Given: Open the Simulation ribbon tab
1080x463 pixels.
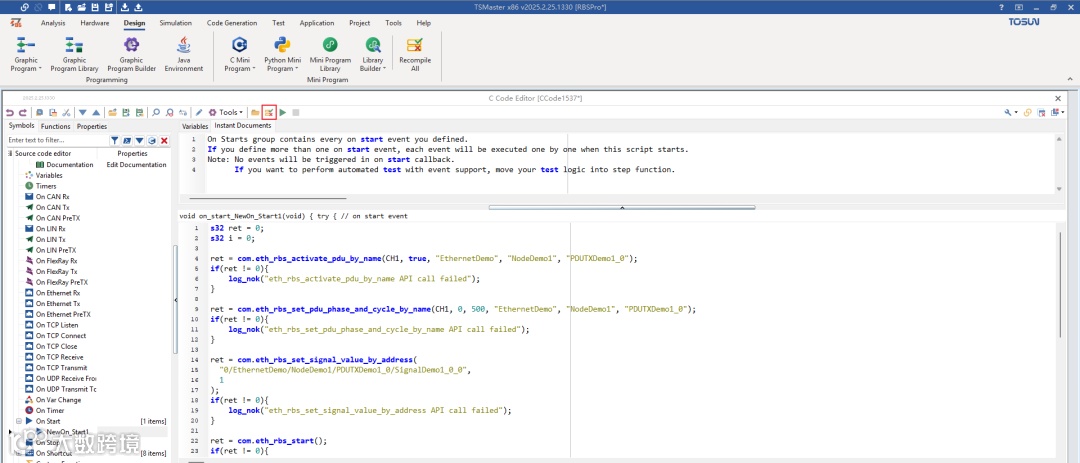Looking at the screenshot, I should pos(176,22).
